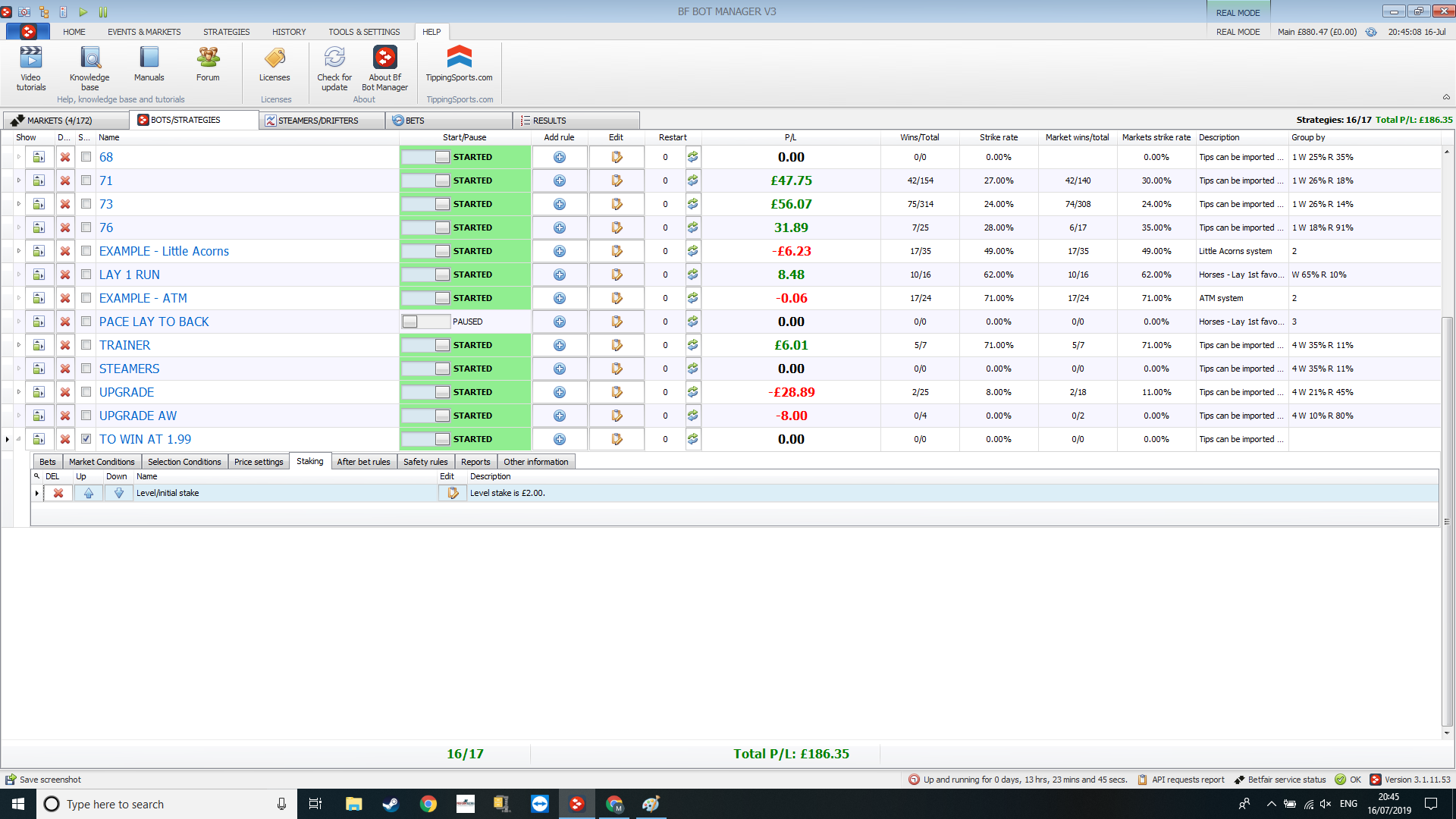Delete the LAY 1 RUN strategy
This screenshot has width=1456, height=819.
click(65, 275)
